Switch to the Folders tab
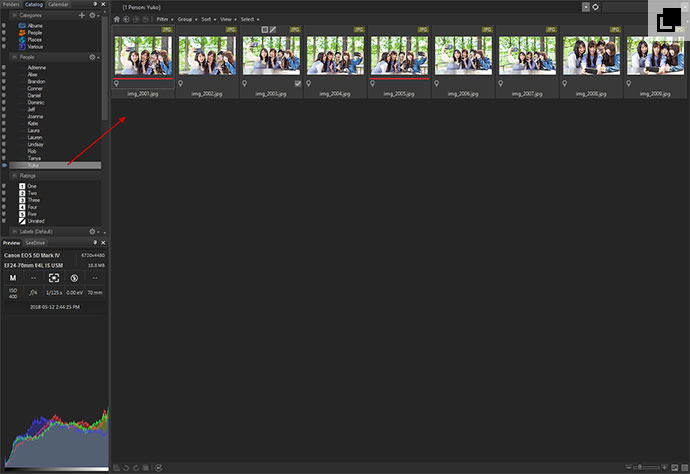 11,5
